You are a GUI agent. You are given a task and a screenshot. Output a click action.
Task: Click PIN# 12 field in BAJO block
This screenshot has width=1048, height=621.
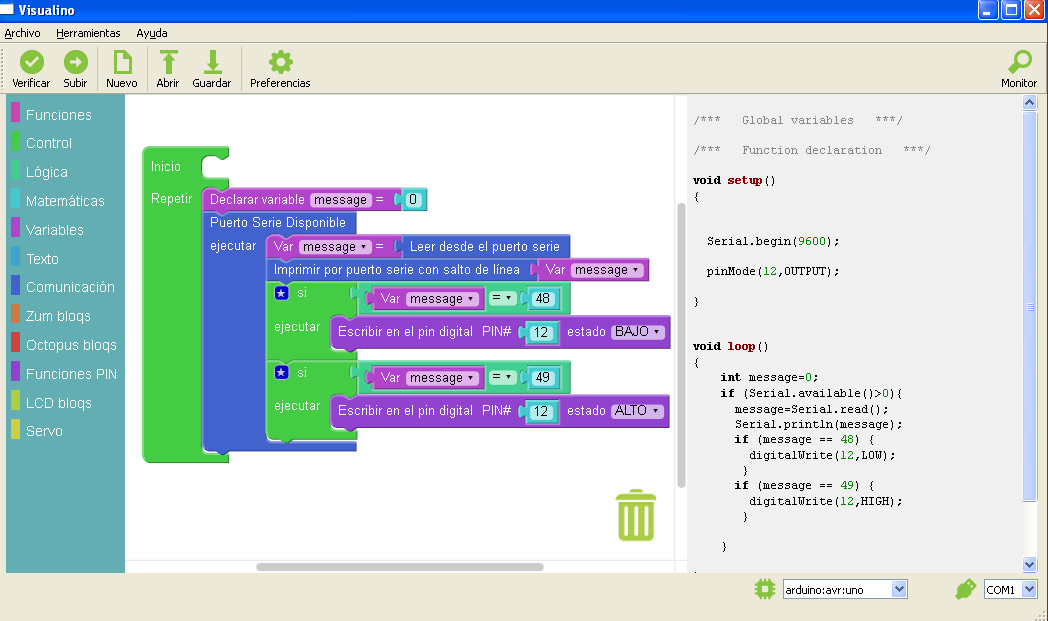[541, 332]
